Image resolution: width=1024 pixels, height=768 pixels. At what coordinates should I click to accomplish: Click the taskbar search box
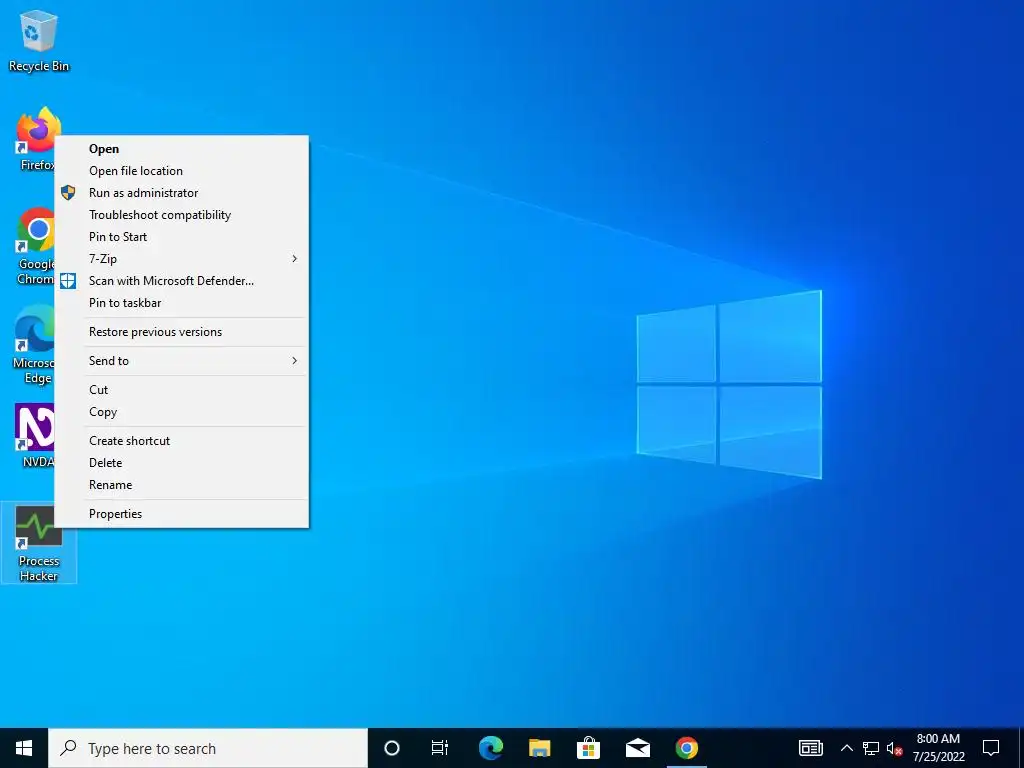(x=208, y=748)
